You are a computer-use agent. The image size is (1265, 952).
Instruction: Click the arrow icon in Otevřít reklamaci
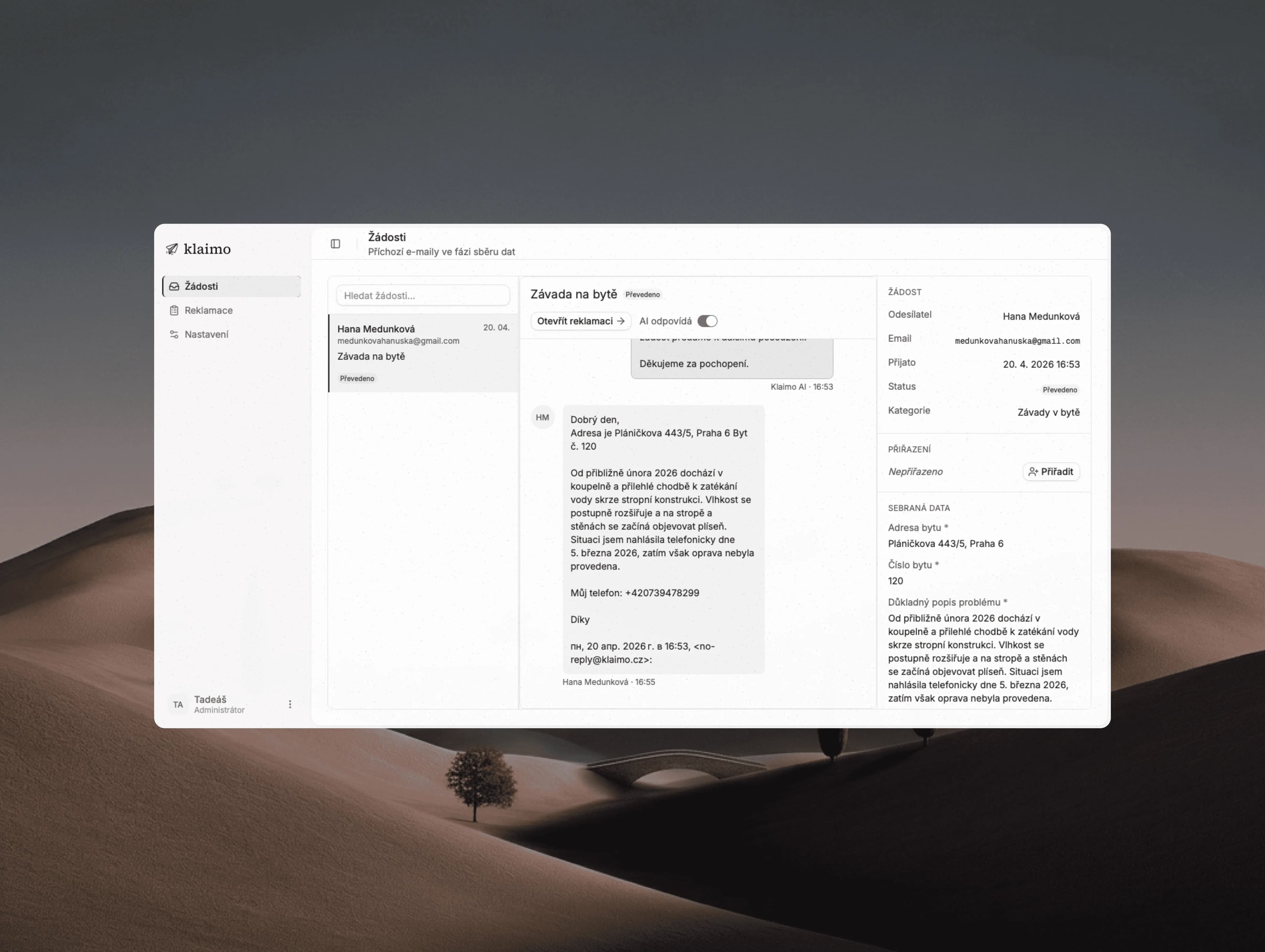coord(621,321)
